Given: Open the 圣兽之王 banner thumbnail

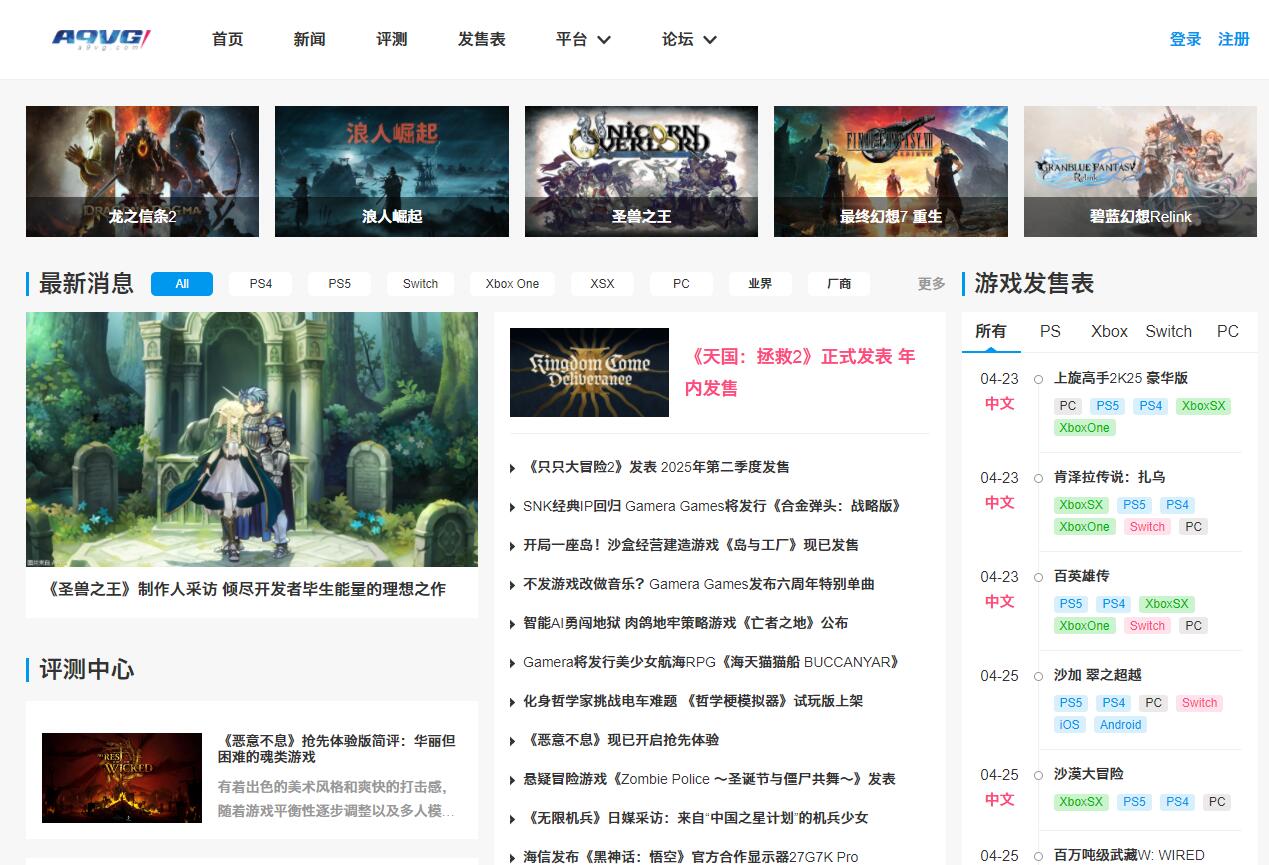Looking at the screenshot, I should tap(641, 172).
